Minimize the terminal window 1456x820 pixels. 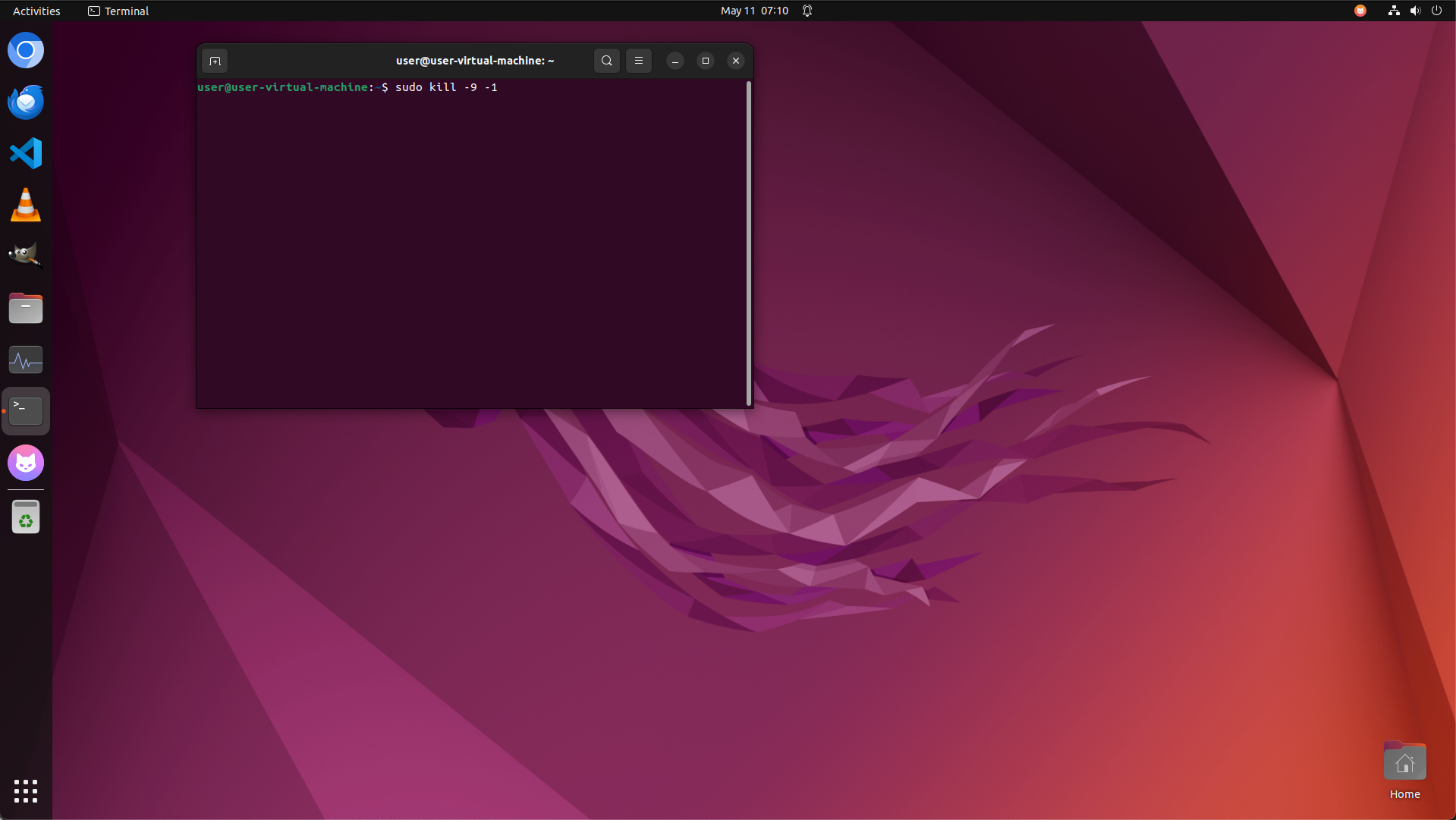[x=675, y=61]
